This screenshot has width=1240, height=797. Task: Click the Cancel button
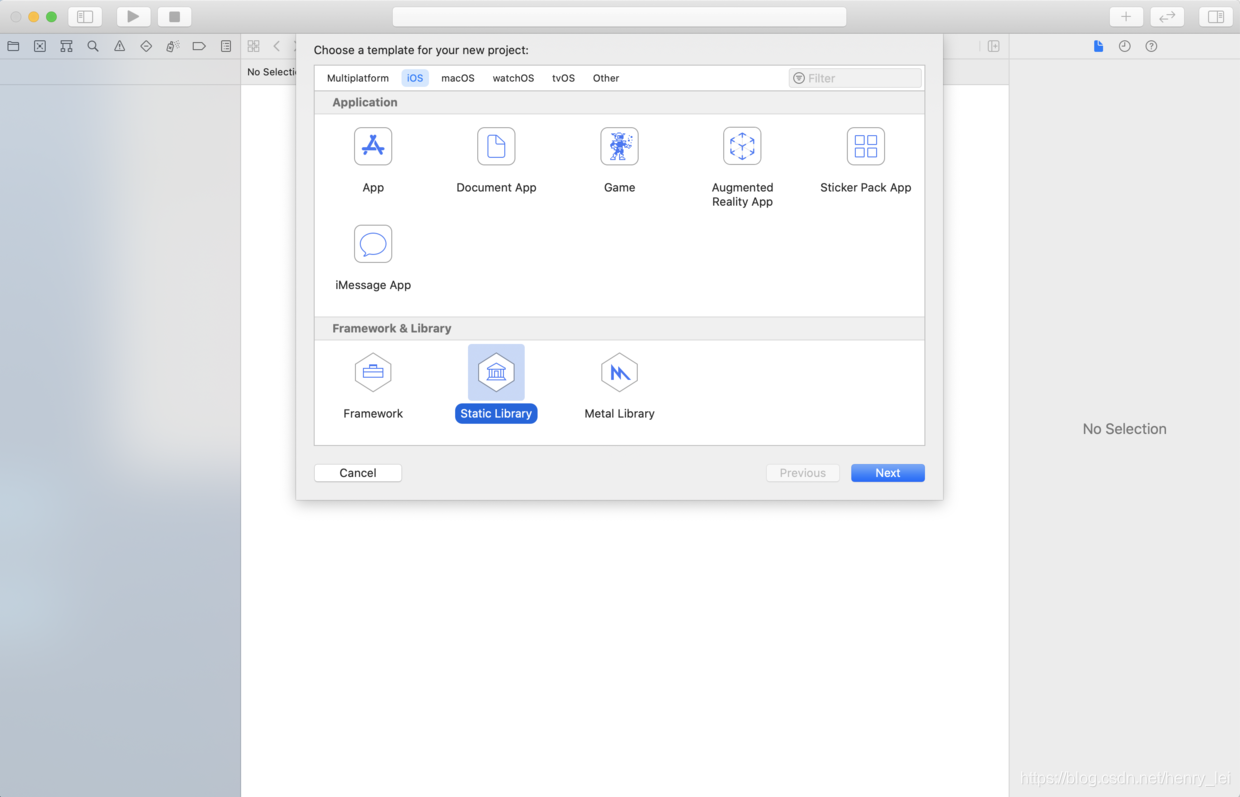pos(358,473)
